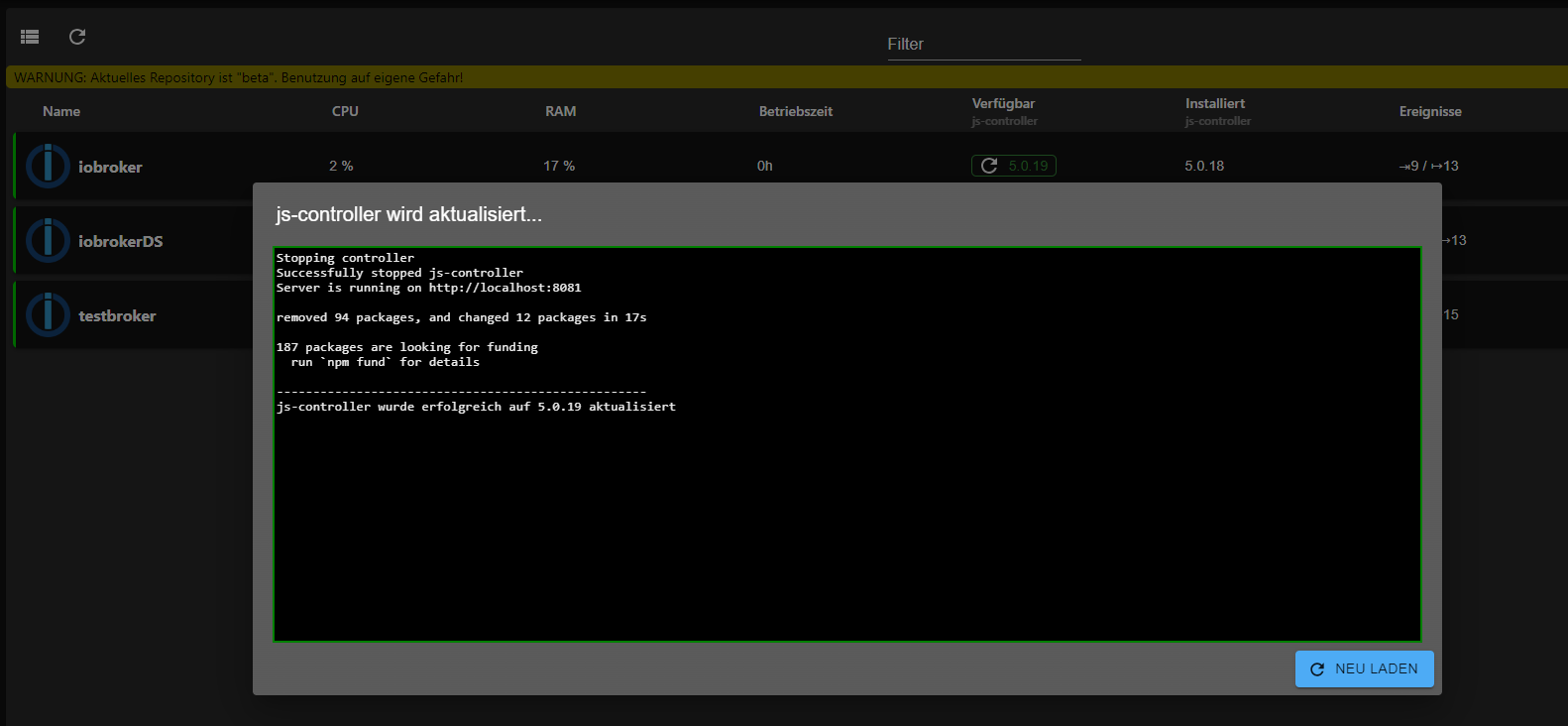The width and height of the screenshot is (1568, 726).
Task: Click the CPU column header
Action: [345, 111]
